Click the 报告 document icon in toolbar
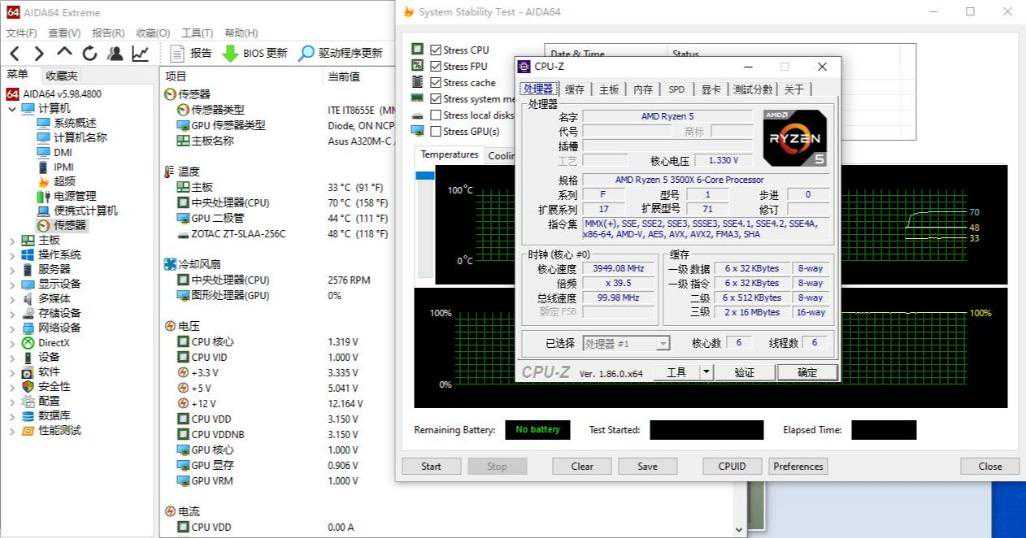1026x538 pixels. click(x=177, y=53)
